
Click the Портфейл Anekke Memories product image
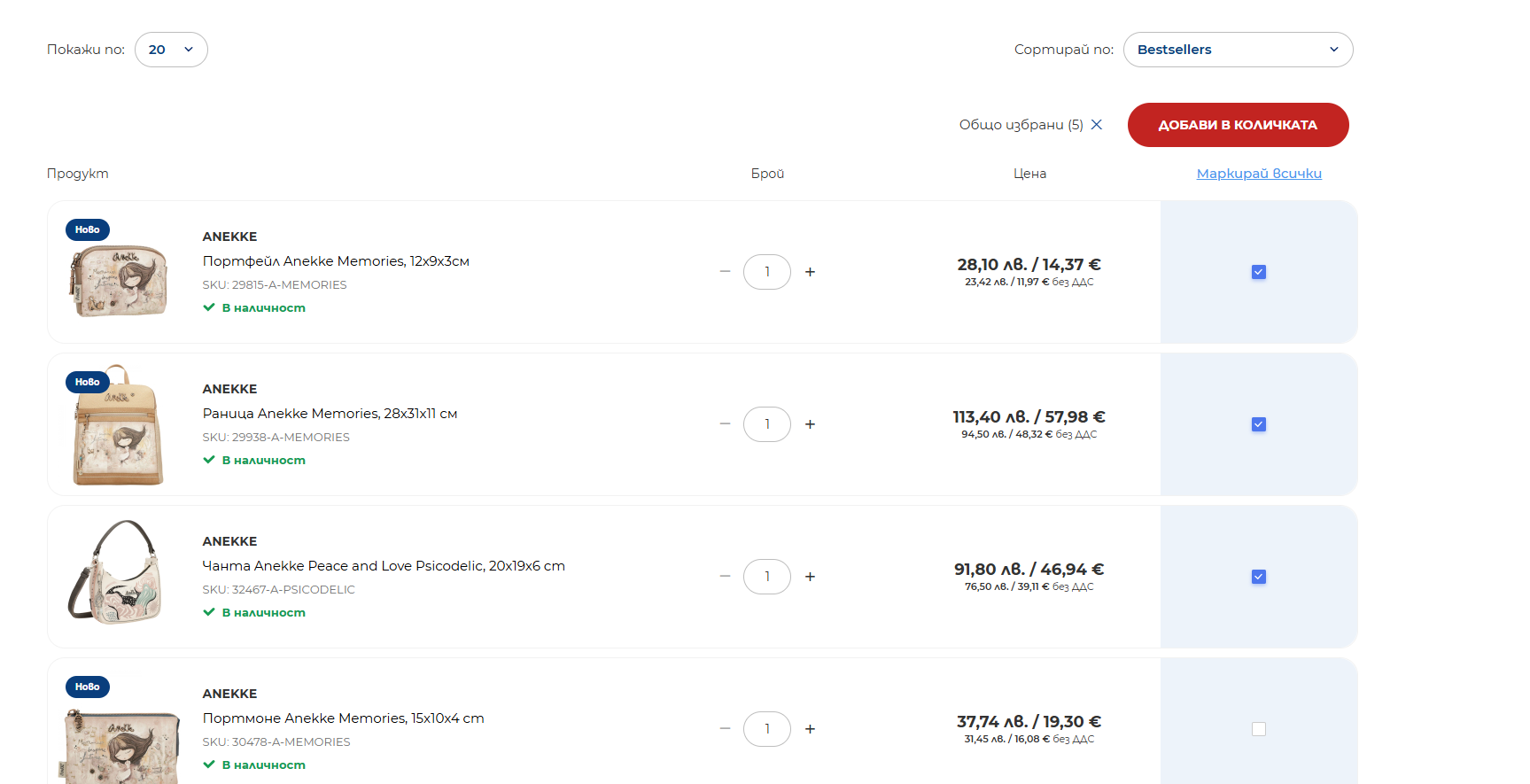(117, 280)
